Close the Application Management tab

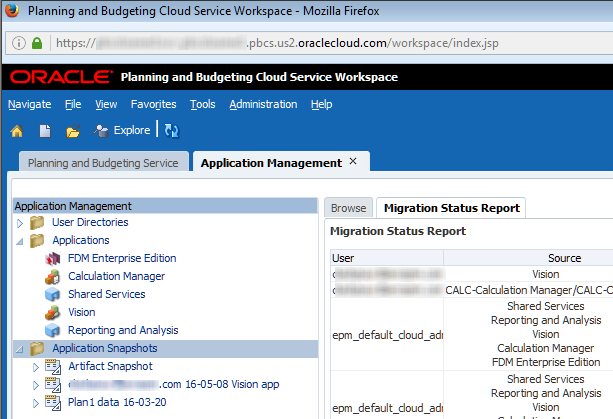pyautogui.click(x=353, y=162)
